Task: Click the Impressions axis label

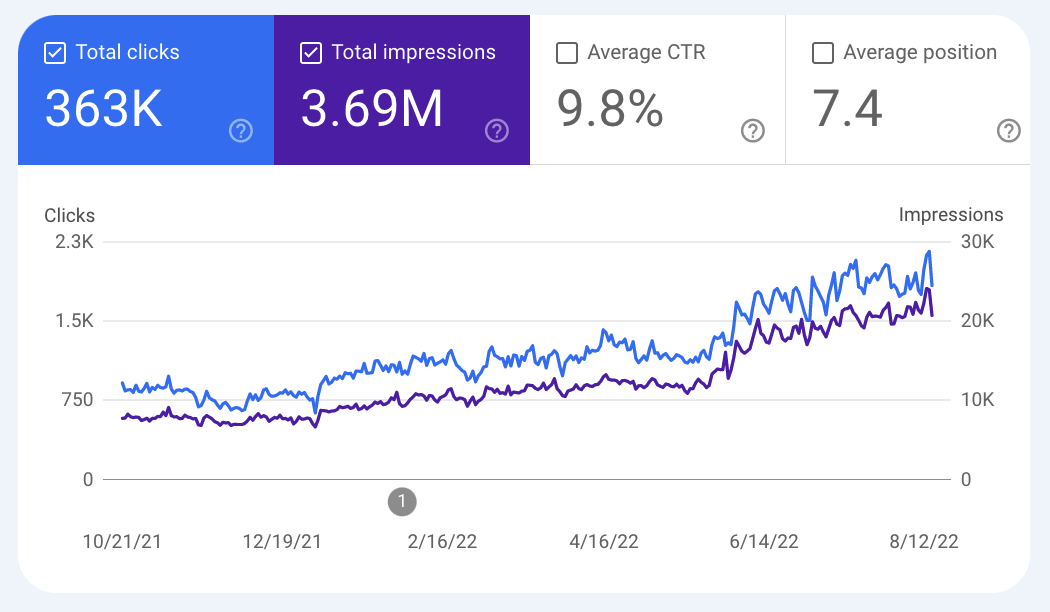Action: (952, 214)
